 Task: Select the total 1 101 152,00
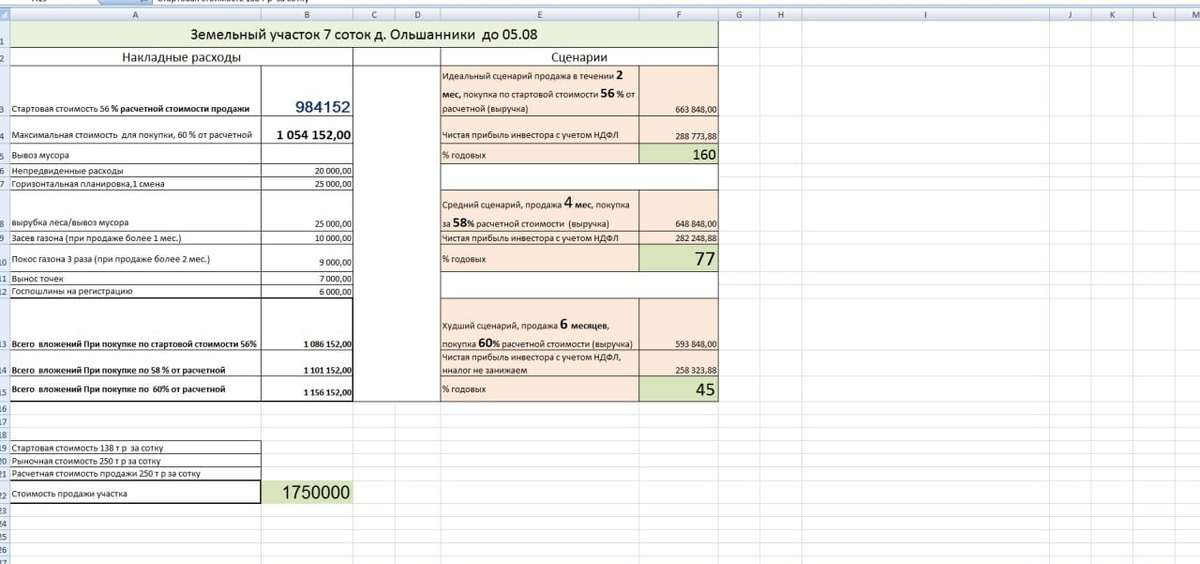(x=307, y=364)
